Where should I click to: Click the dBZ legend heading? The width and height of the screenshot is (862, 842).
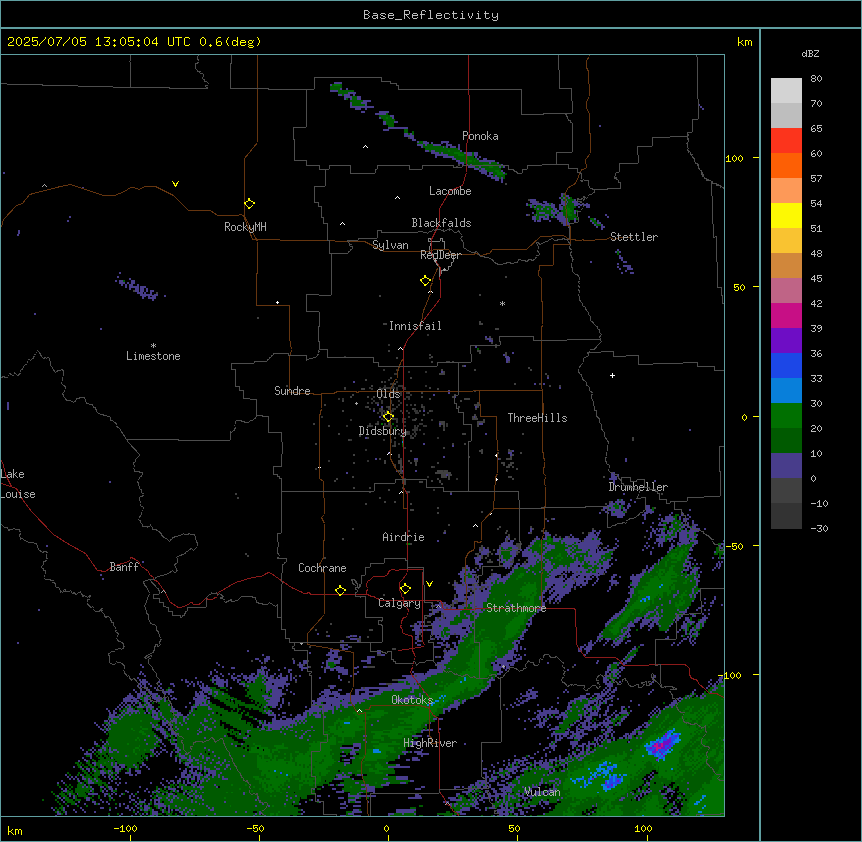810,54
